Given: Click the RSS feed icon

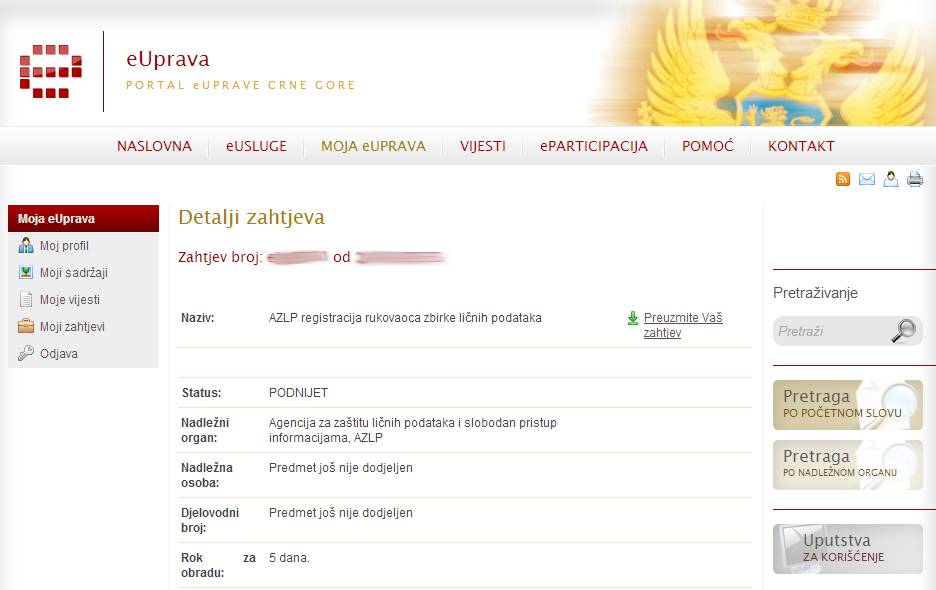Looking at the screenshot, I should [843, 179].
